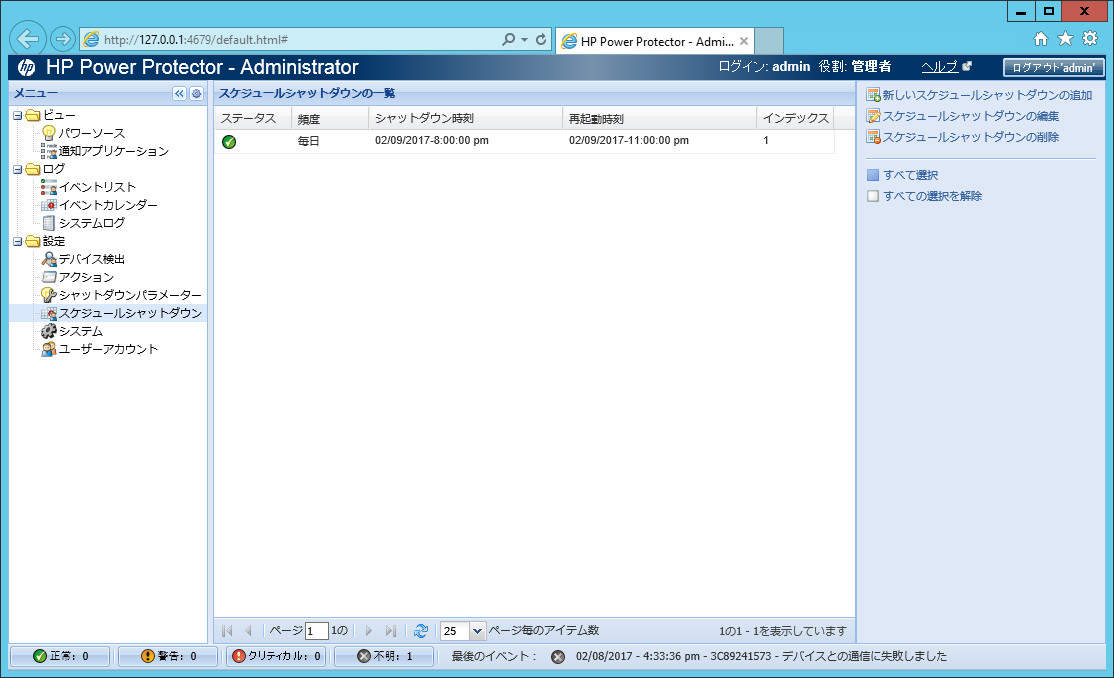Open the new blank browser tab
The height and width of the screenshot is (678, 1114).
(x=769, y=41)
